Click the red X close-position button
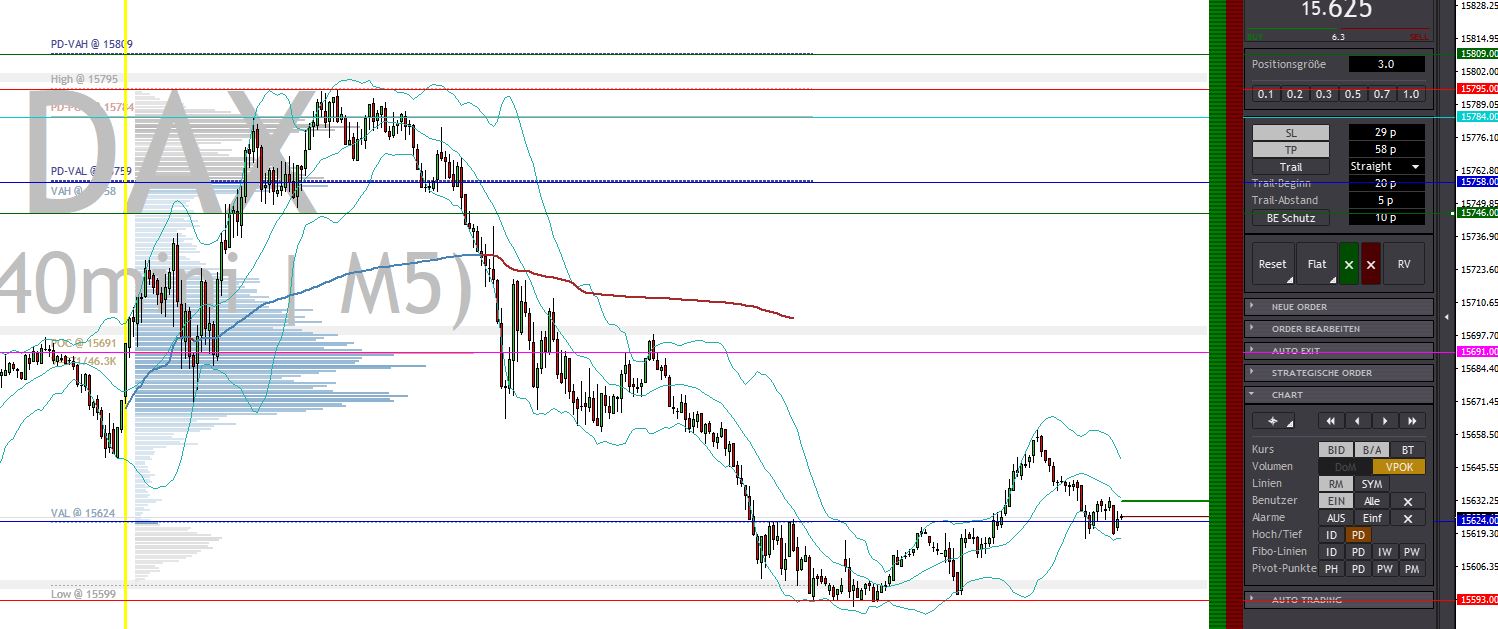Image resolution: width=1498 pixels, height=629 pixels. (x=1371, y=265)
